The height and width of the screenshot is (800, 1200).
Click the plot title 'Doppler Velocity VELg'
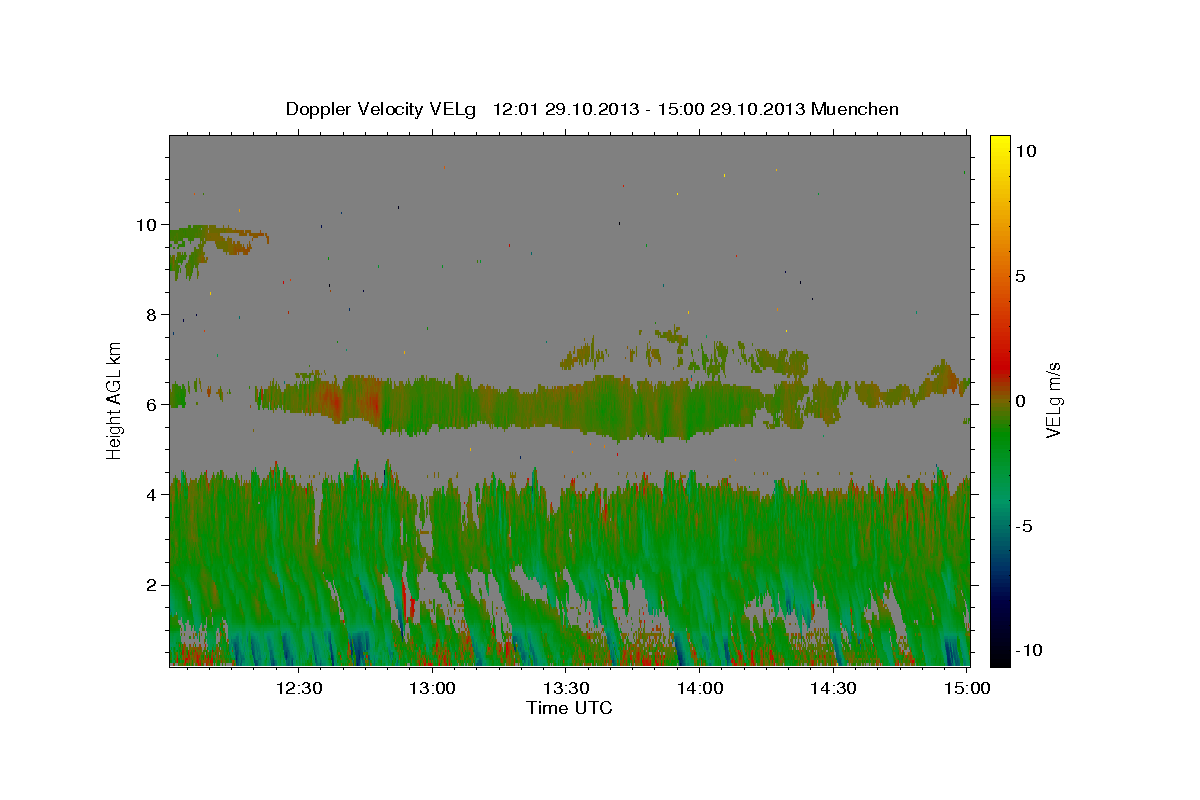tap(383, 109)
